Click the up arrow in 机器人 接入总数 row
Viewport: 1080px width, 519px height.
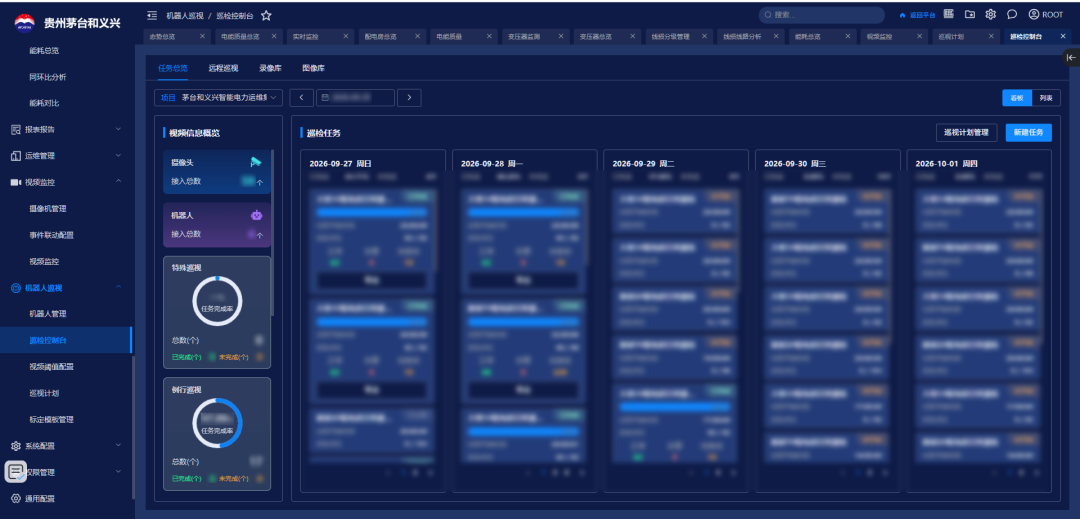pyautogui.click(x=260, y=235)
